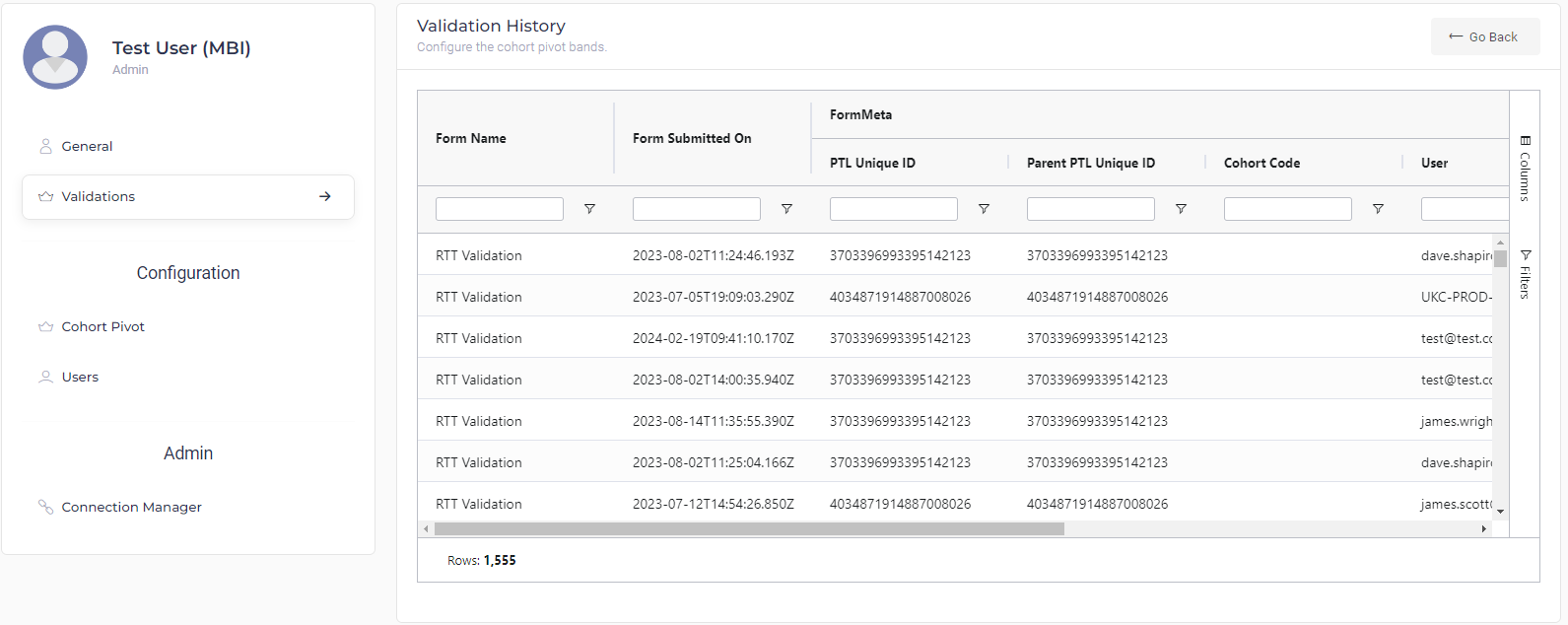Click filter icon for Cohort Code column
The image size is (1568, 625).
coord(1378,209)
